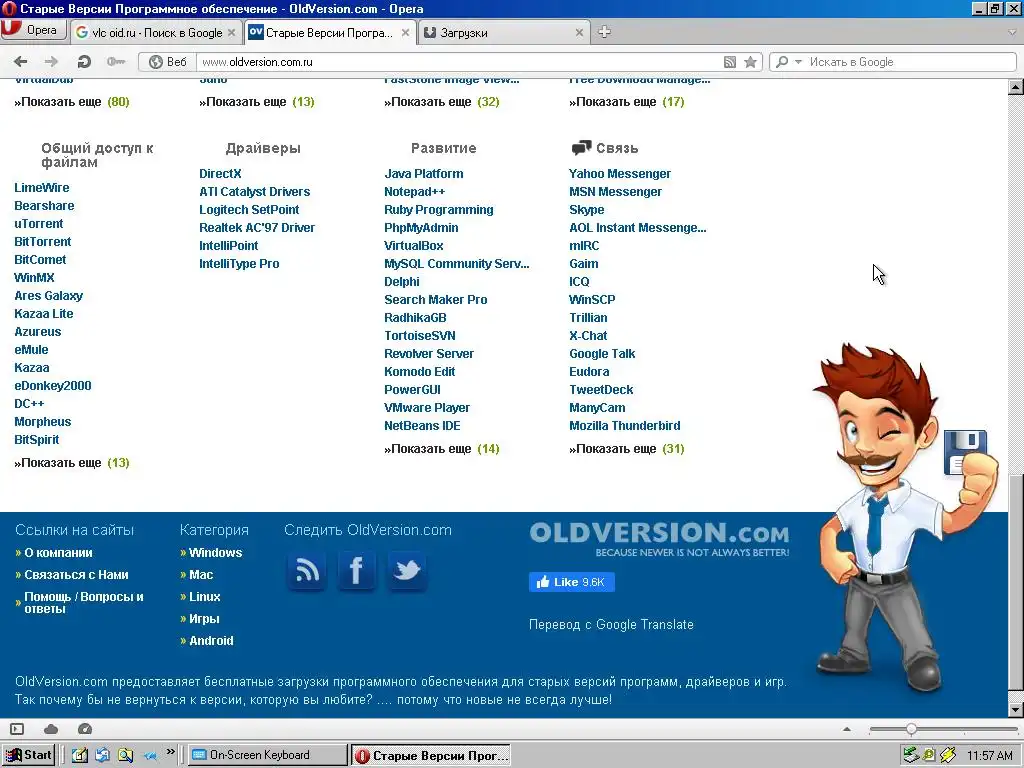
Task: Click Перевод с Google Translate text
Action: tap(611, 625)
